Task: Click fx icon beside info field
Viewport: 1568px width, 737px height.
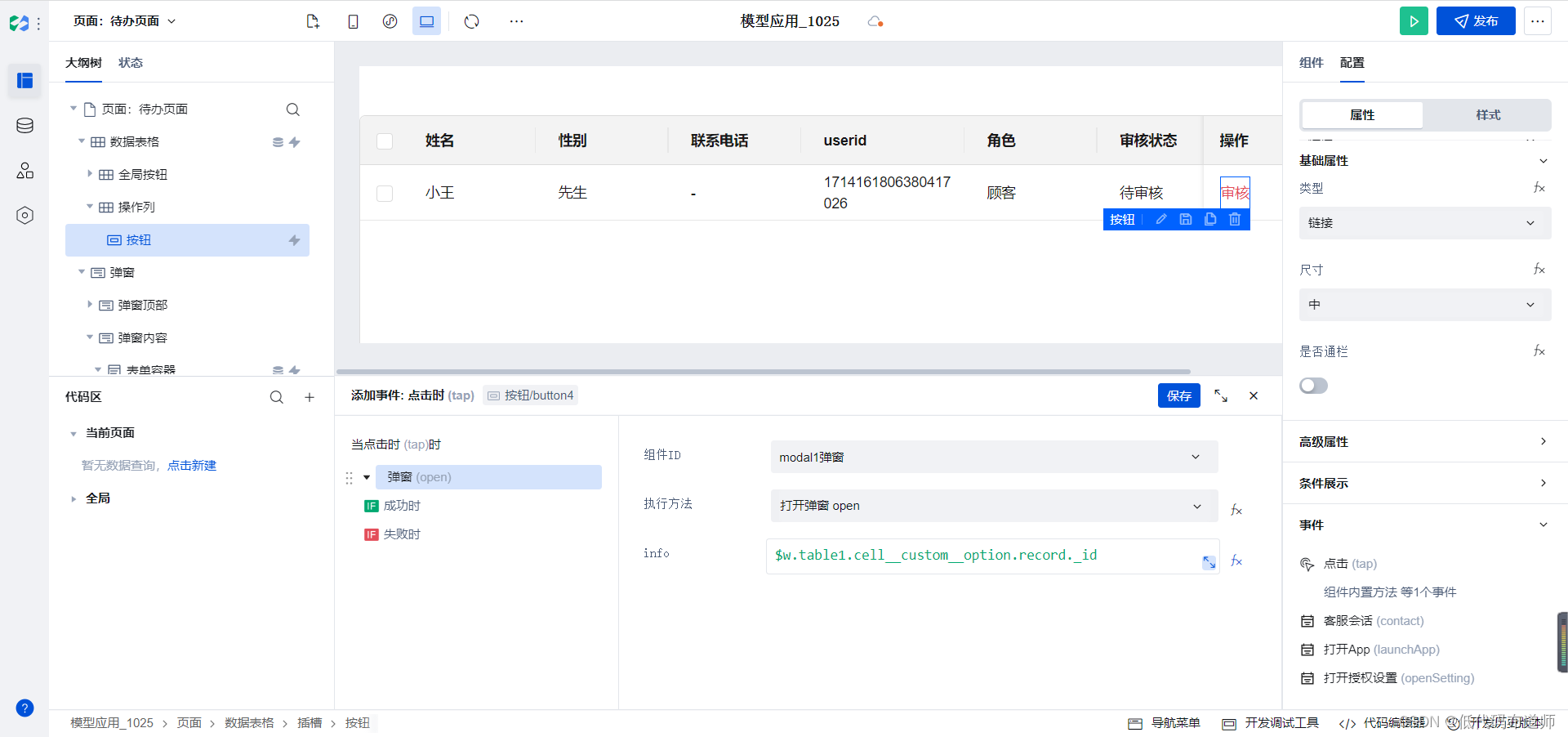Action: 1236,561
